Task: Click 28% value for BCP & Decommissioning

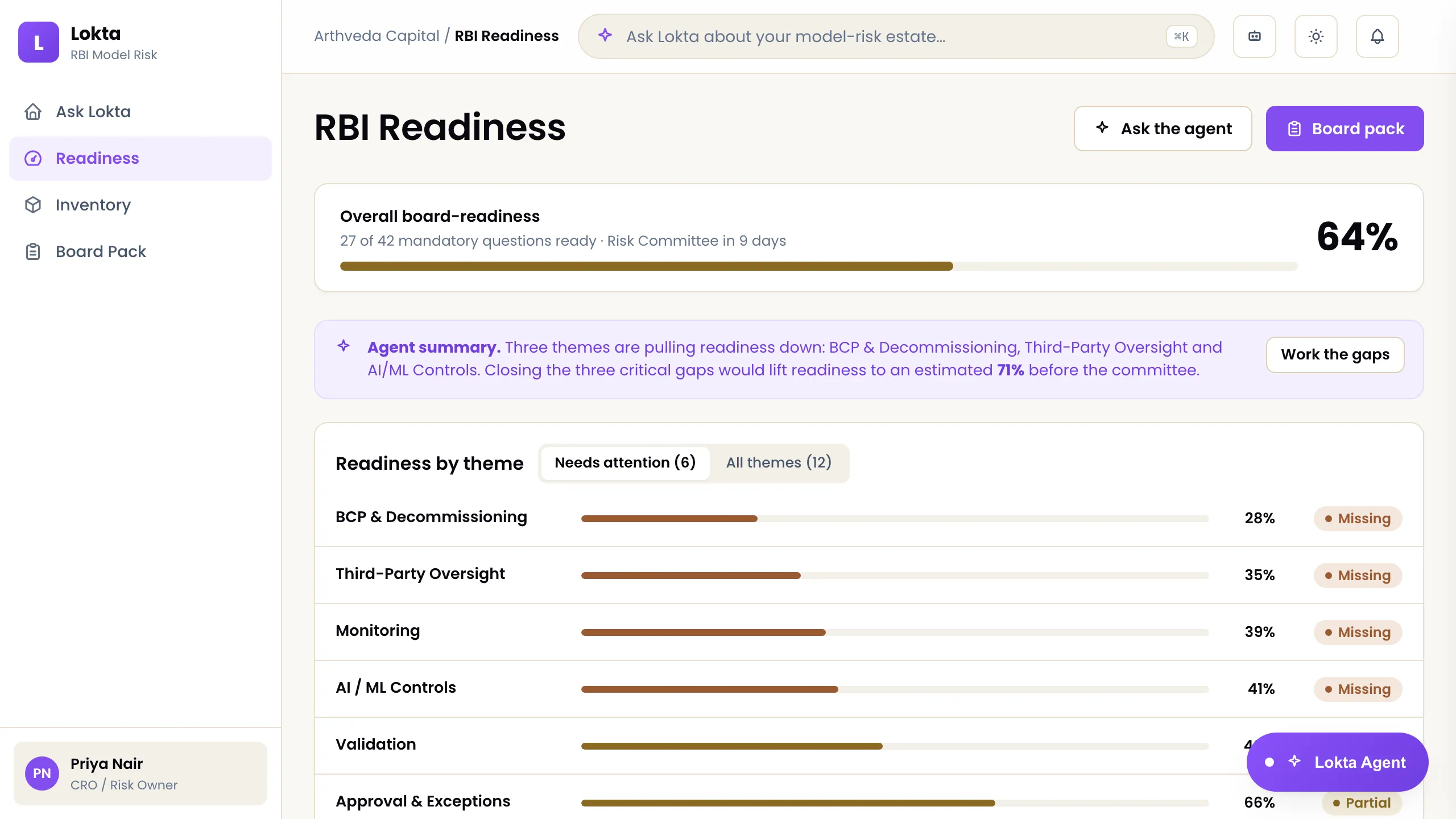Action: tap(1259, 518)
